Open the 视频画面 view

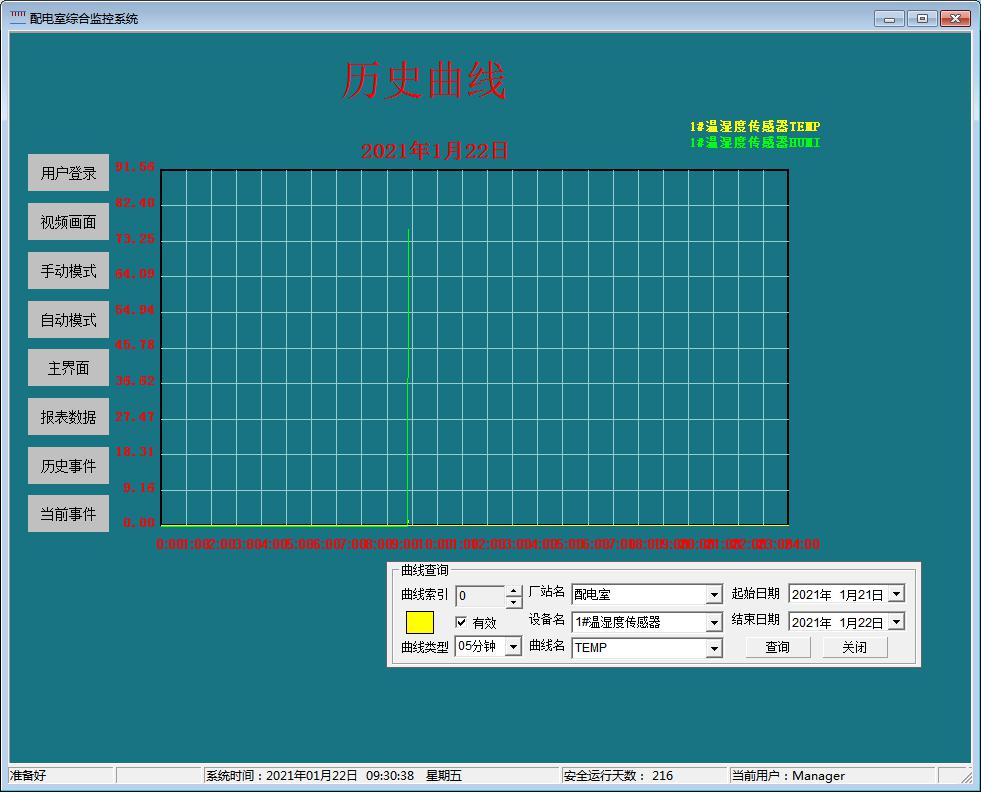point(68,222)
